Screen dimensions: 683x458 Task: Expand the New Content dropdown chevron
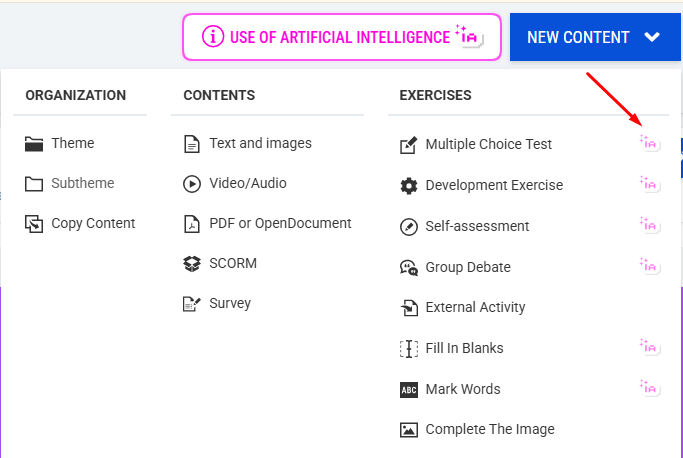tap(653, 38)
